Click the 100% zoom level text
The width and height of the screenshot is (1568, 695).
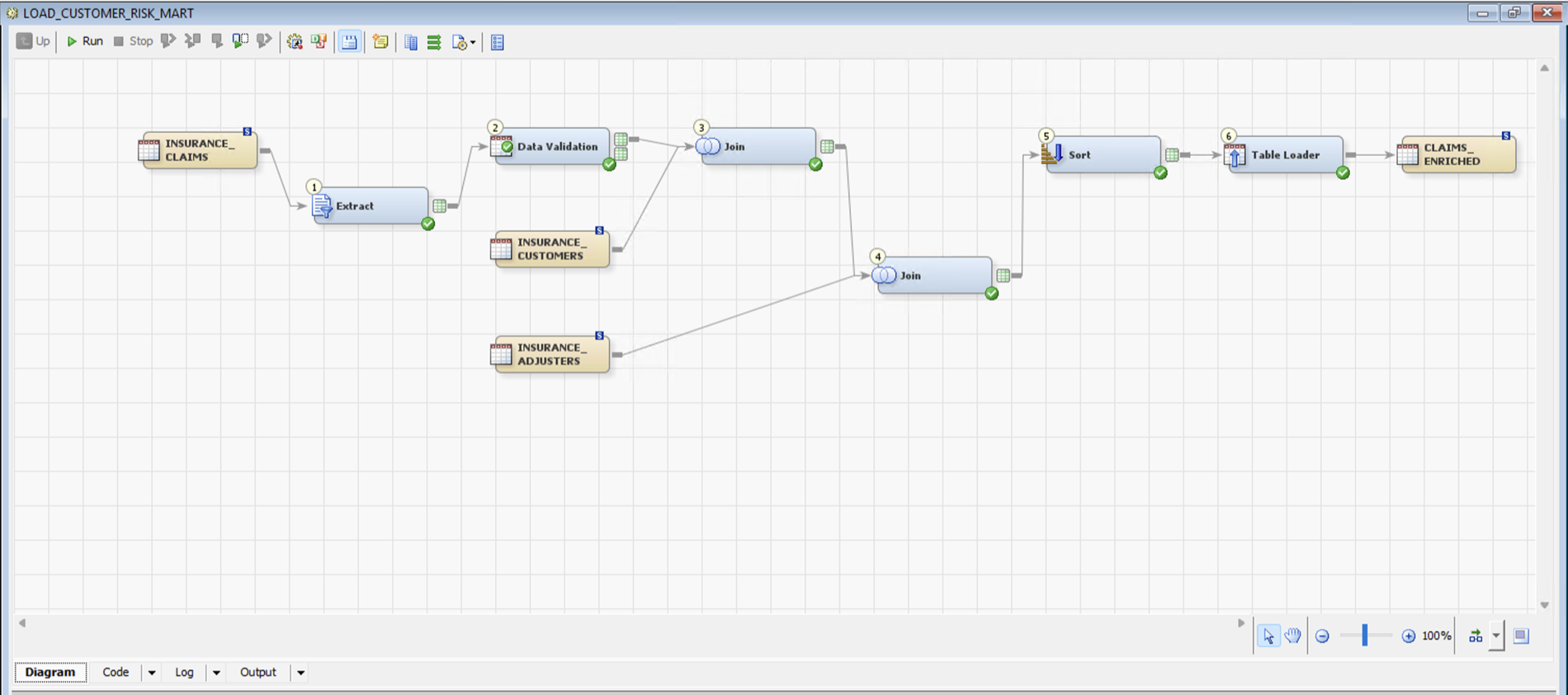coord(1436,636)
